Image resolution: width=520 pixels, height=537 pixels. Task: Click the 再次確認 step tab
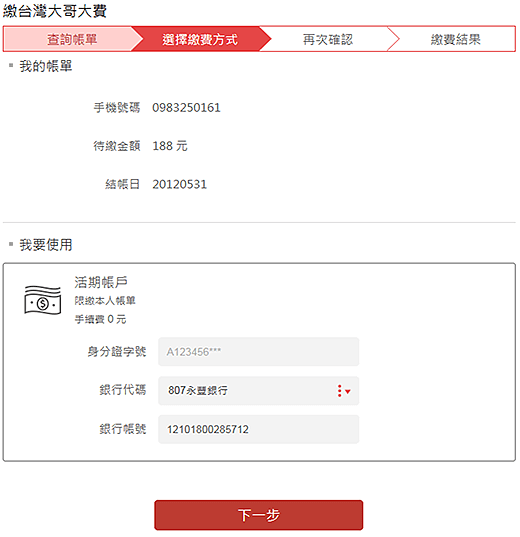click(328, 39)
